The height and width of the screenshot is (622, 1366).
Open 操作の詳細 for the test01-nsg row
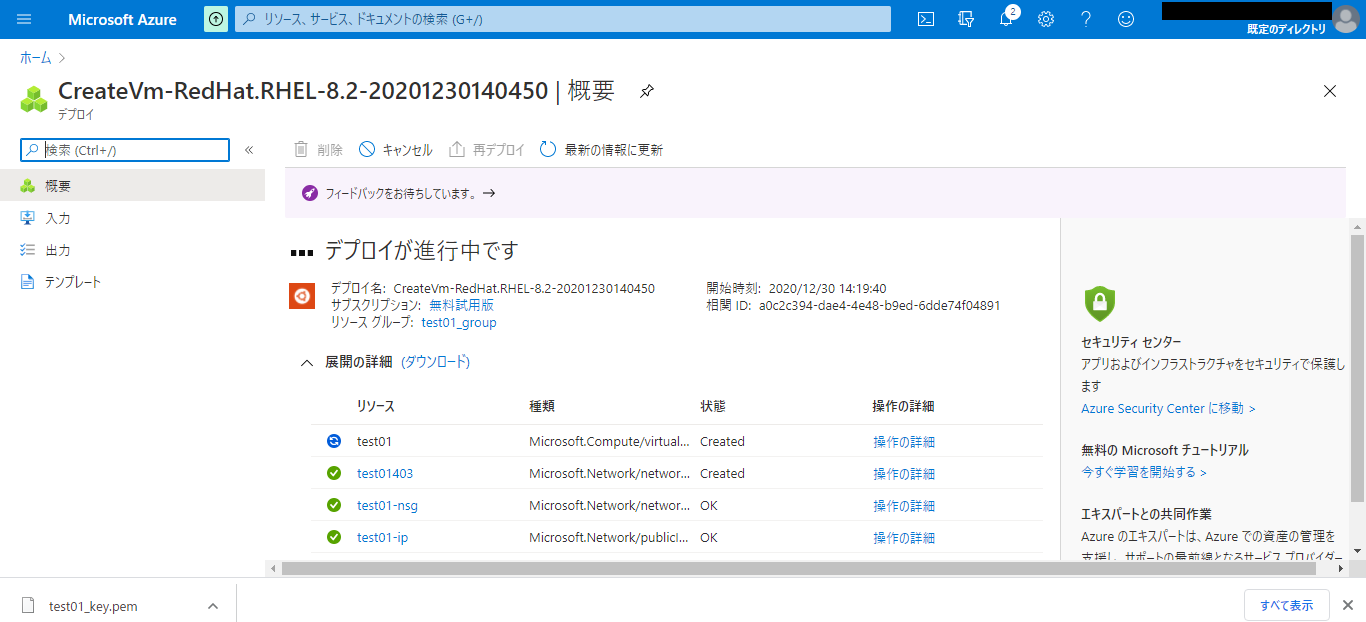(904, 506)
